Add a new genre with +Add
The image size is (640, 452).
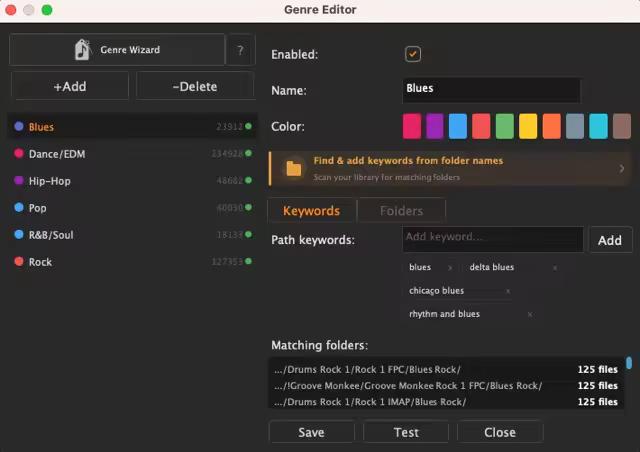70,86
